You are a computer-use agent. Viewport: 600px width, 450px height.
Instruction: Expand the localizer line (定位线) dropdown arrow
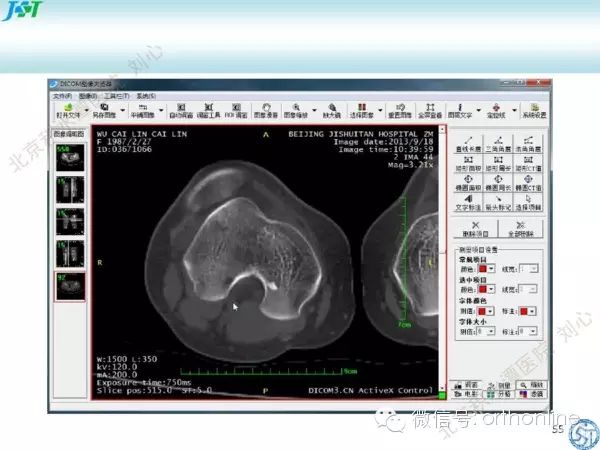tap(514, 110)
